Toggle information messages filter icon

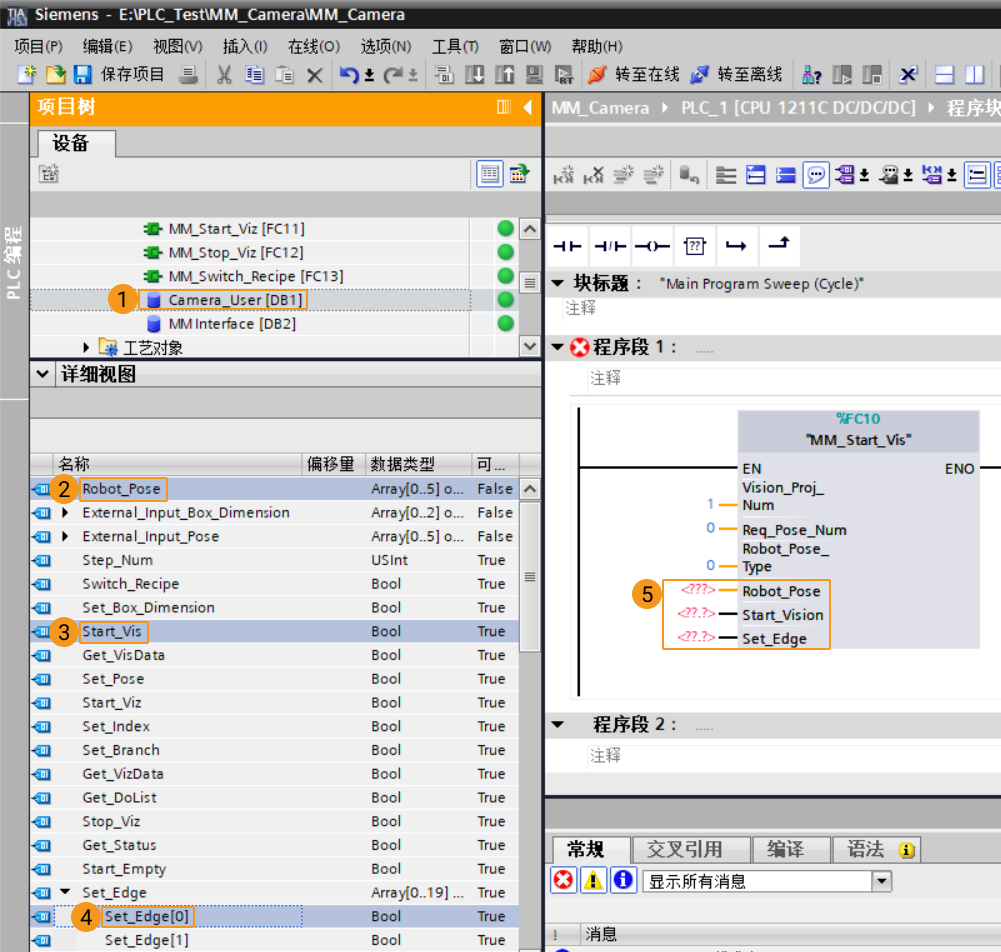pos(623,880)
